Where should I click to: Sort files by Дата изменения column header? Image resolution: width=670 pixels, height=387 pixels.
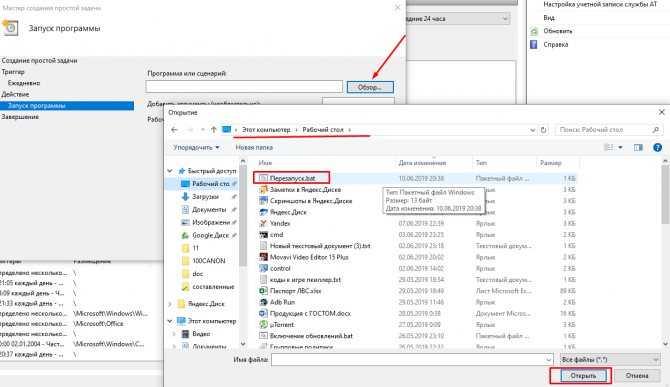[x=422, y=163]
